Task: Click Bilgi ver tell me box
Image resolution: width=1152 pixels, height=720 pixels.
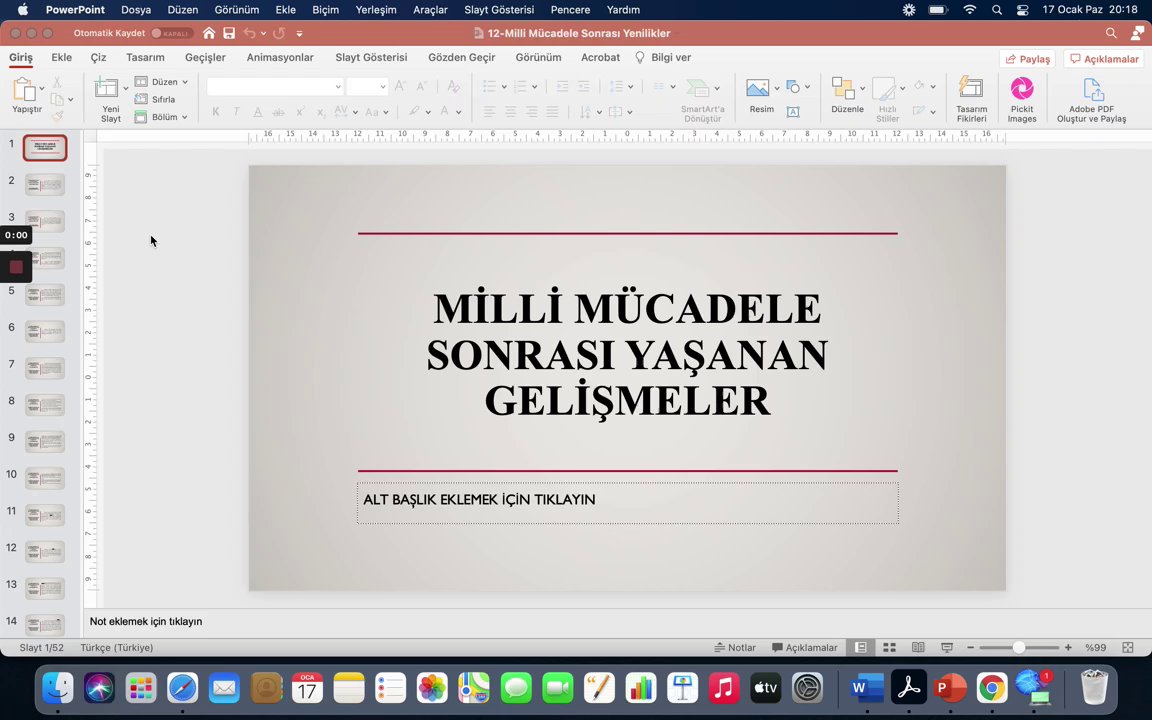Action: 663,57
